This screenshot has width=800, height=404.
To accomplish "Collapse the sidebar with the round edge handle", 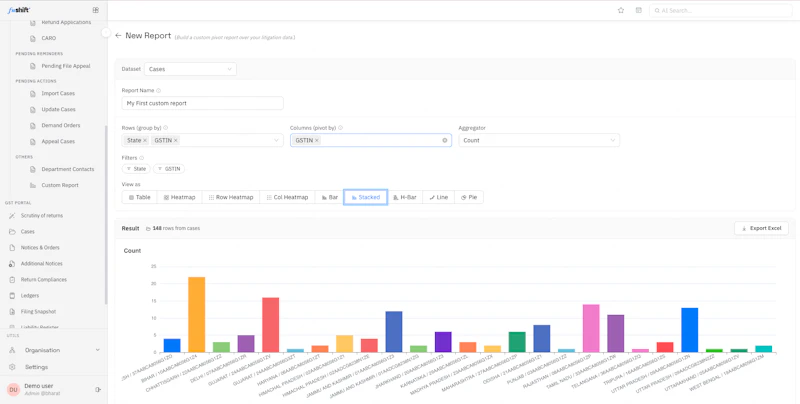I will (x=106, y=33).
